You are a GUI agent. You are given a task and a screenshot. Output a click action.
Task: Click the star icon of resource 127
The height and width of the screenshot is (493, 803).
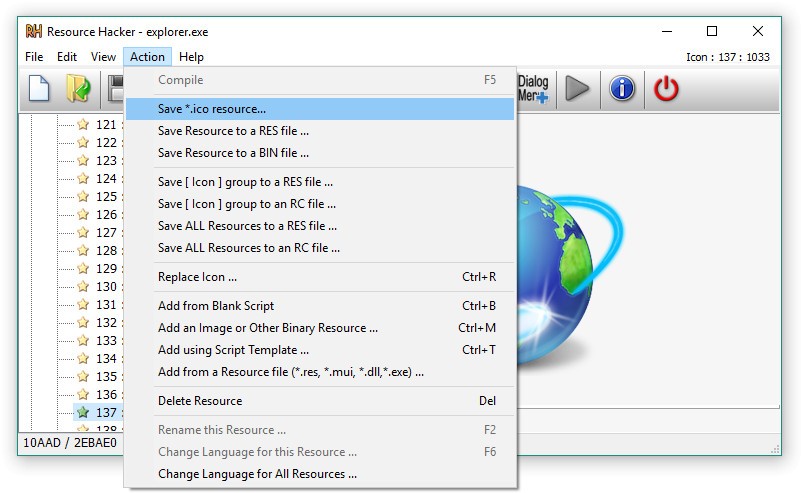tap(83, 232)
